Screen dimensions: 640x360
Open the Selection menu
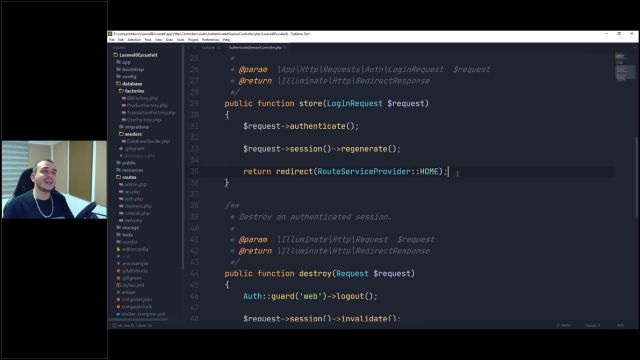pyautogui.click(x=134, y=40)
